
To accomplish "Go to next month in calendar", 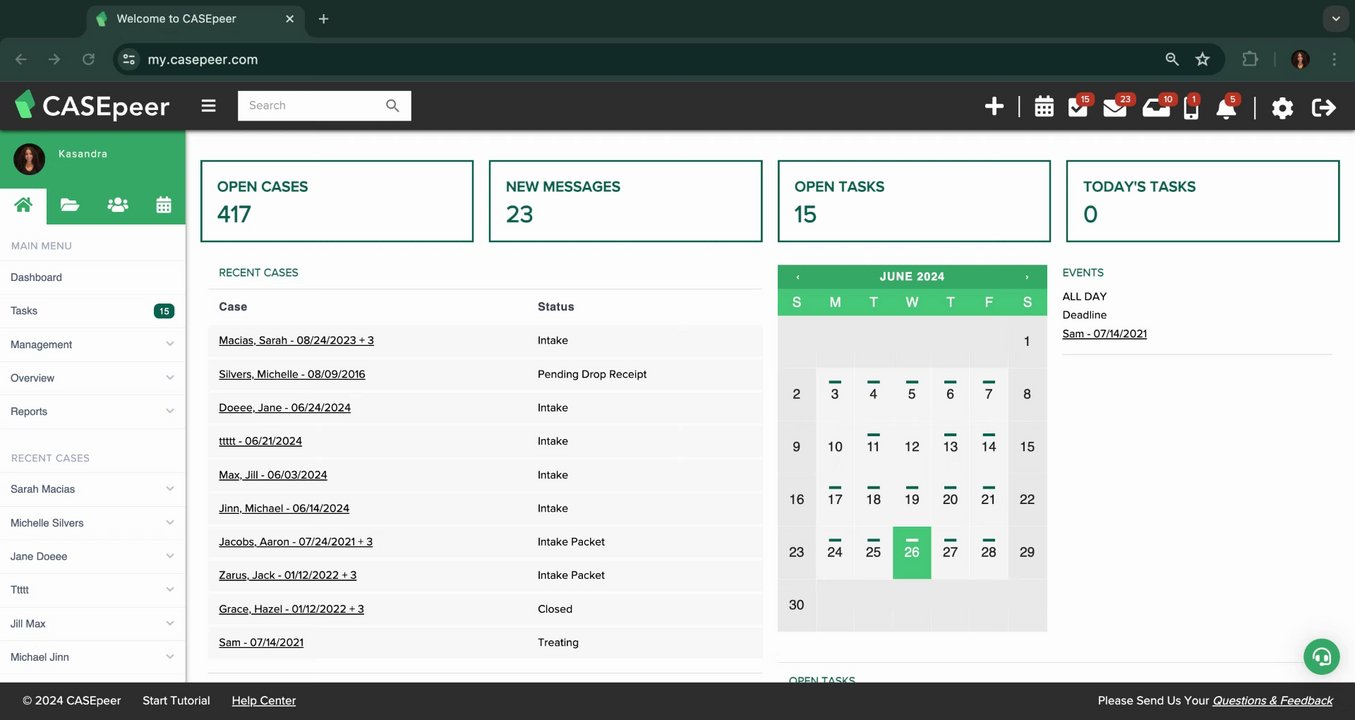I will coord(1027,277).
